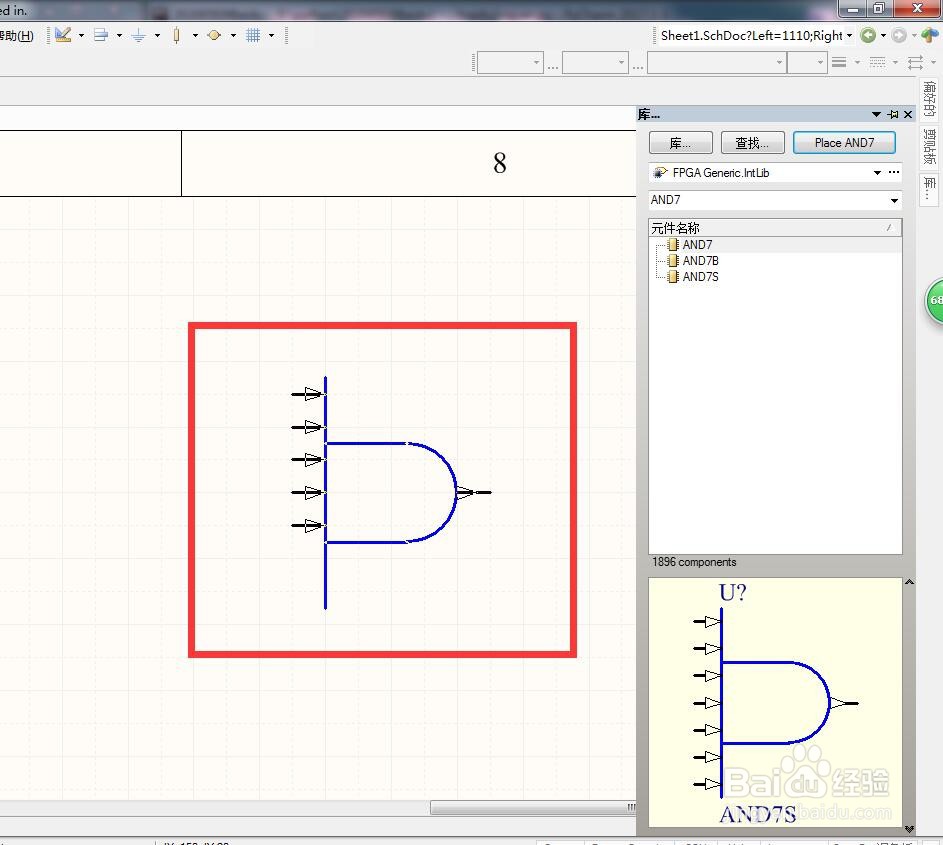Sort by 元件名称 column header
Image resolution: width=943 pixels, height=845 pixels.
[x=775, y=228]
